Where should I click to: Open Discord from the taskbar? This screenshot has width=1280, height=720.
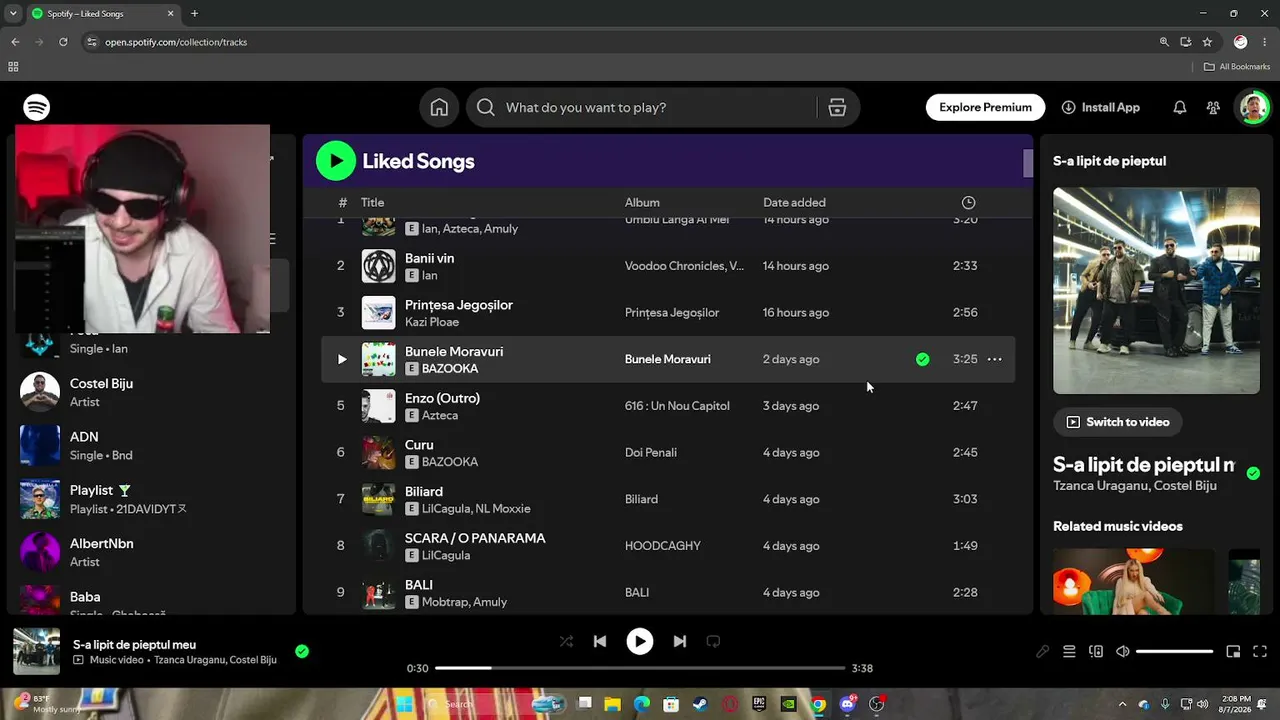pos(848,704)
